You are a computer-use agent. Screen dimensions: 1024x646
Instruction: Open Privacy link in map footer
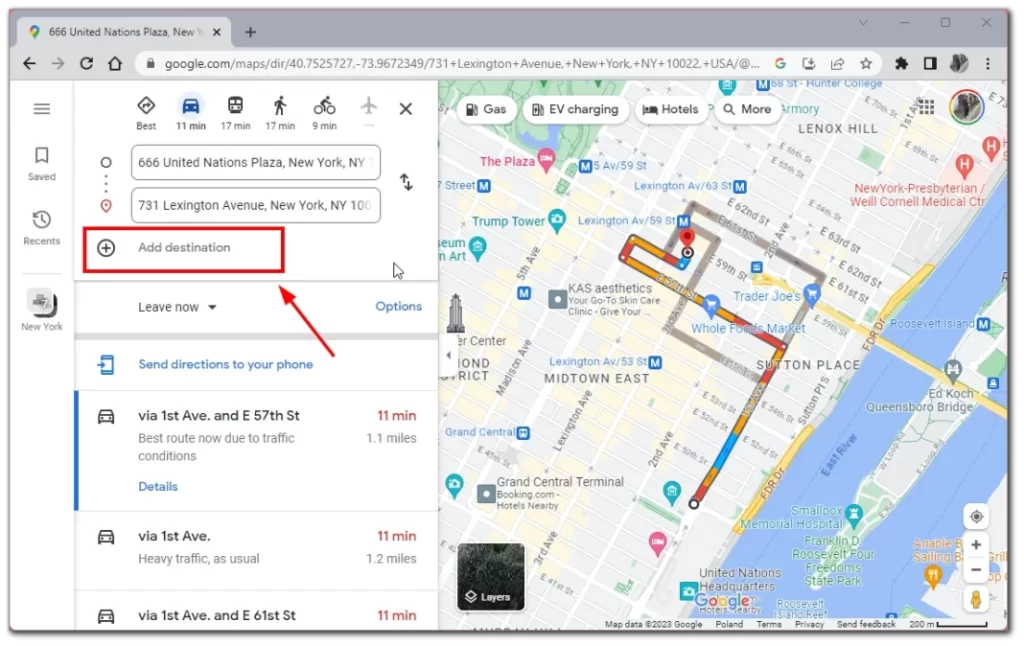click(x=809, y=624)
